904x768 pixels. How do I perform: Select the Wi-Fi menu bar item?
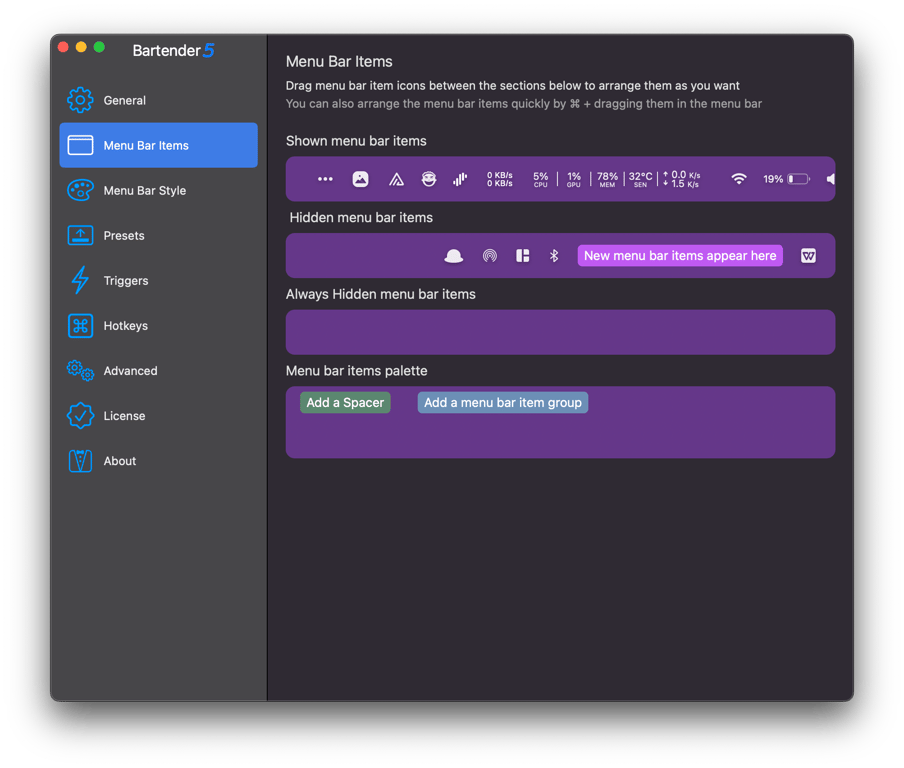click(x=739, y=179)
